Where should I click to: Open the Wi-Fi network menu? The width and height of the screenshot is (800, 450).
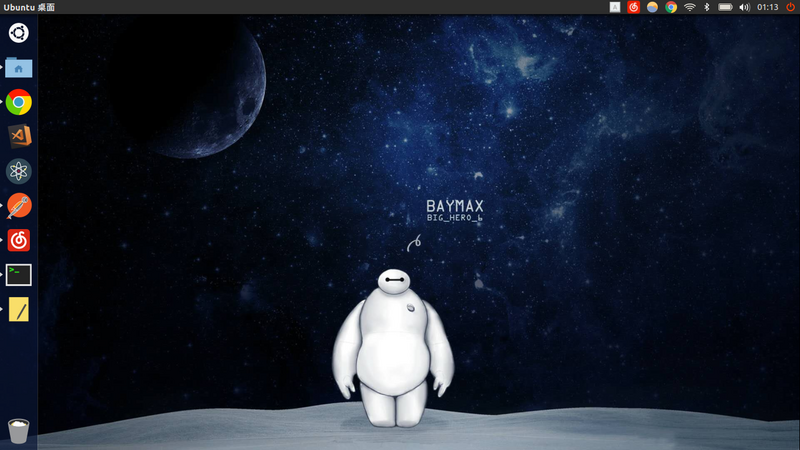click(689, 7)
